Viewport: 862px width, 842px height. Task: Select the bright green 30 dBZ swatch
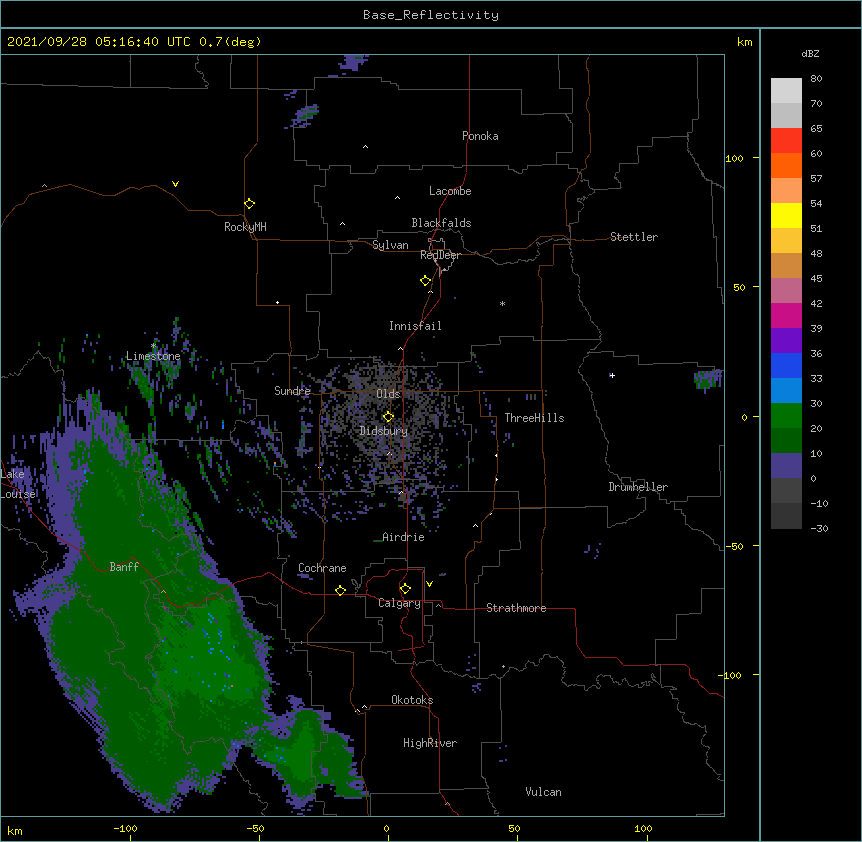tap(786, 415)
